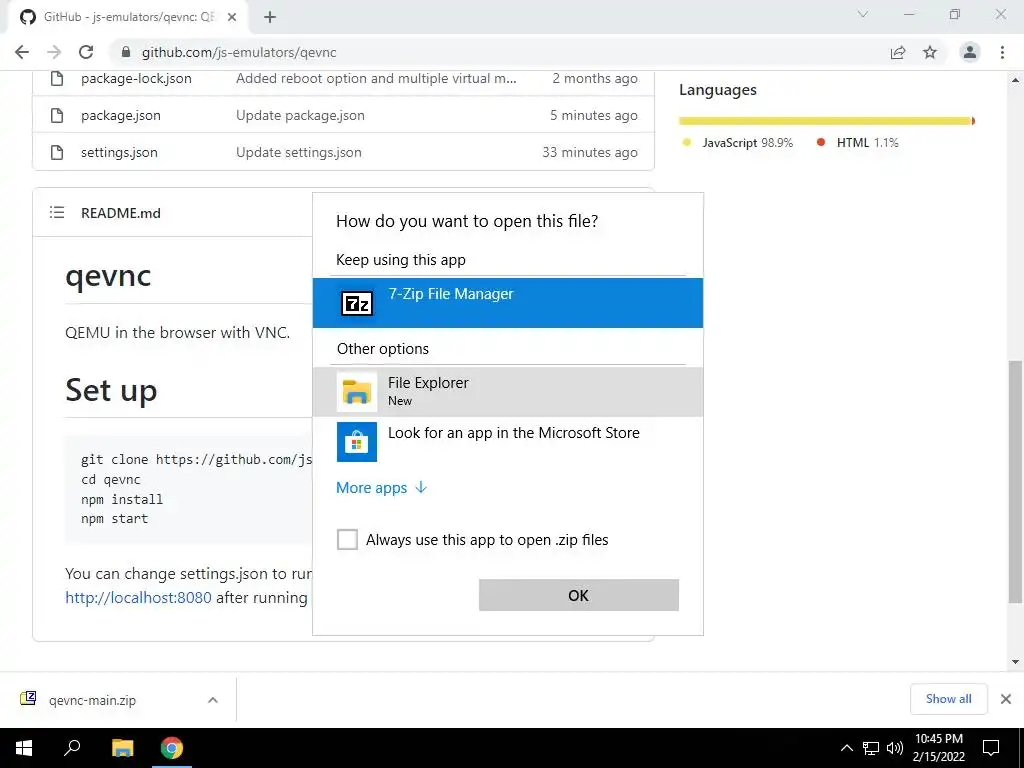Open the http://localhost:8080 link
Image resolution: width=1024 pixels, height=768 pixels.
point(138,598)
